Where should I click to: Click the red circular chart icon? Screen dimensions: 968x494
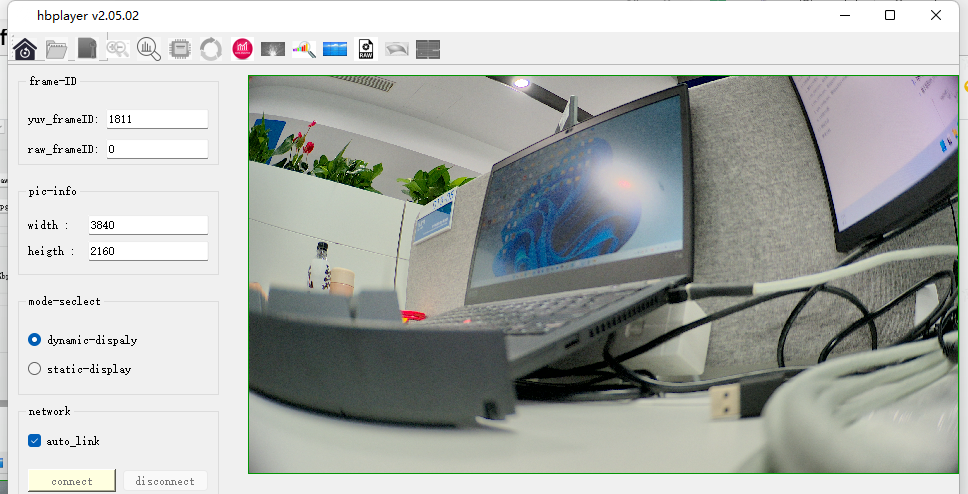click(242, 48)
